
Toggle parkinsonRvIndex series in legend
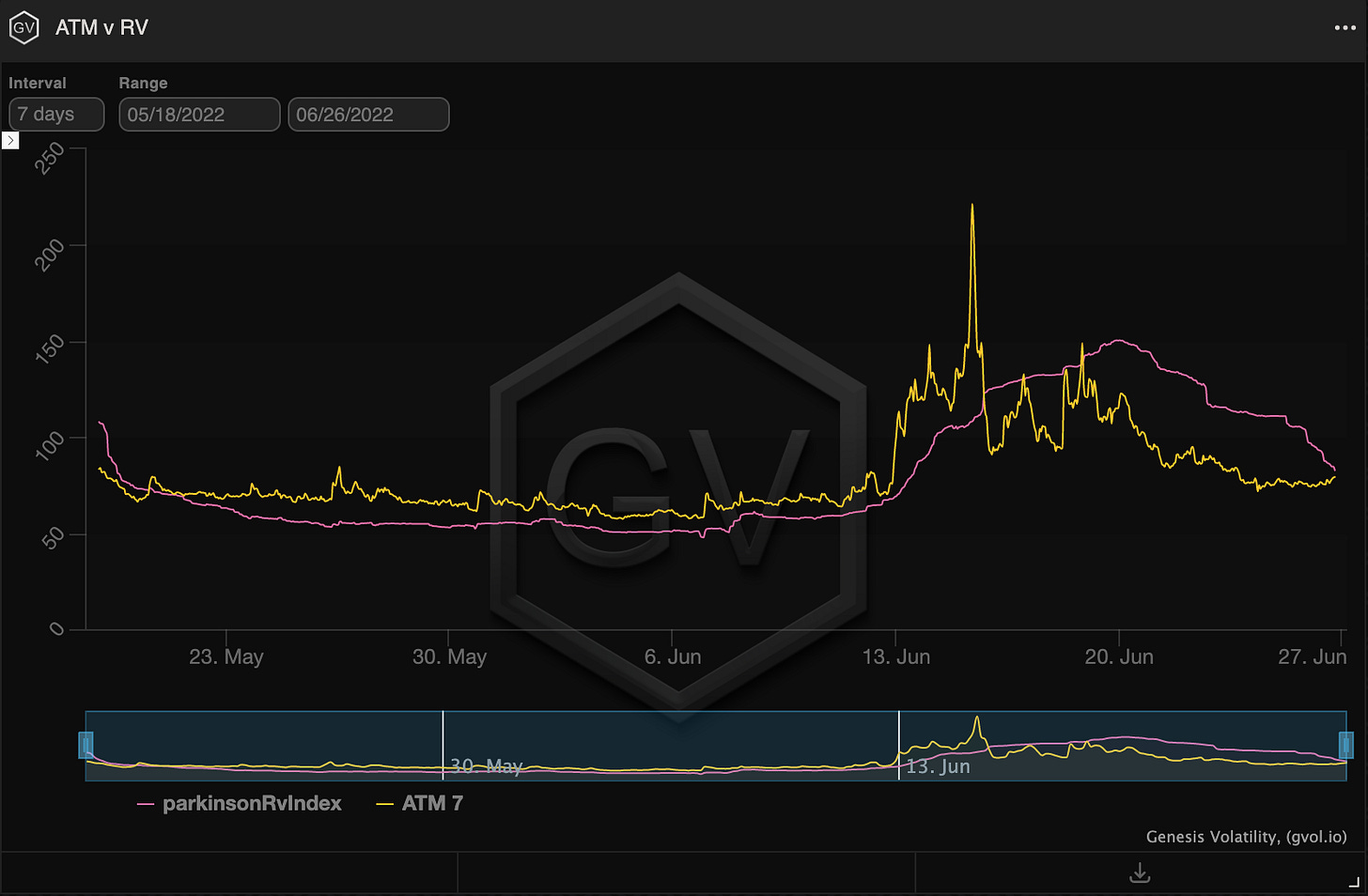tap(240, 804)
